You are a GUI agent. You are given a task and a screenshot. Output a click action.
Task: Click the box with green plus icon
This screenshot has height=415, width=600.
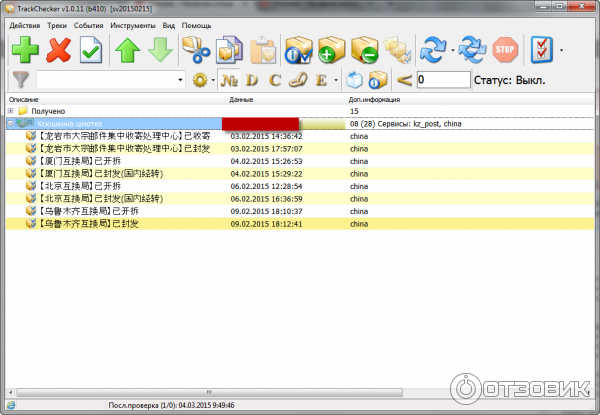(333, 49)
